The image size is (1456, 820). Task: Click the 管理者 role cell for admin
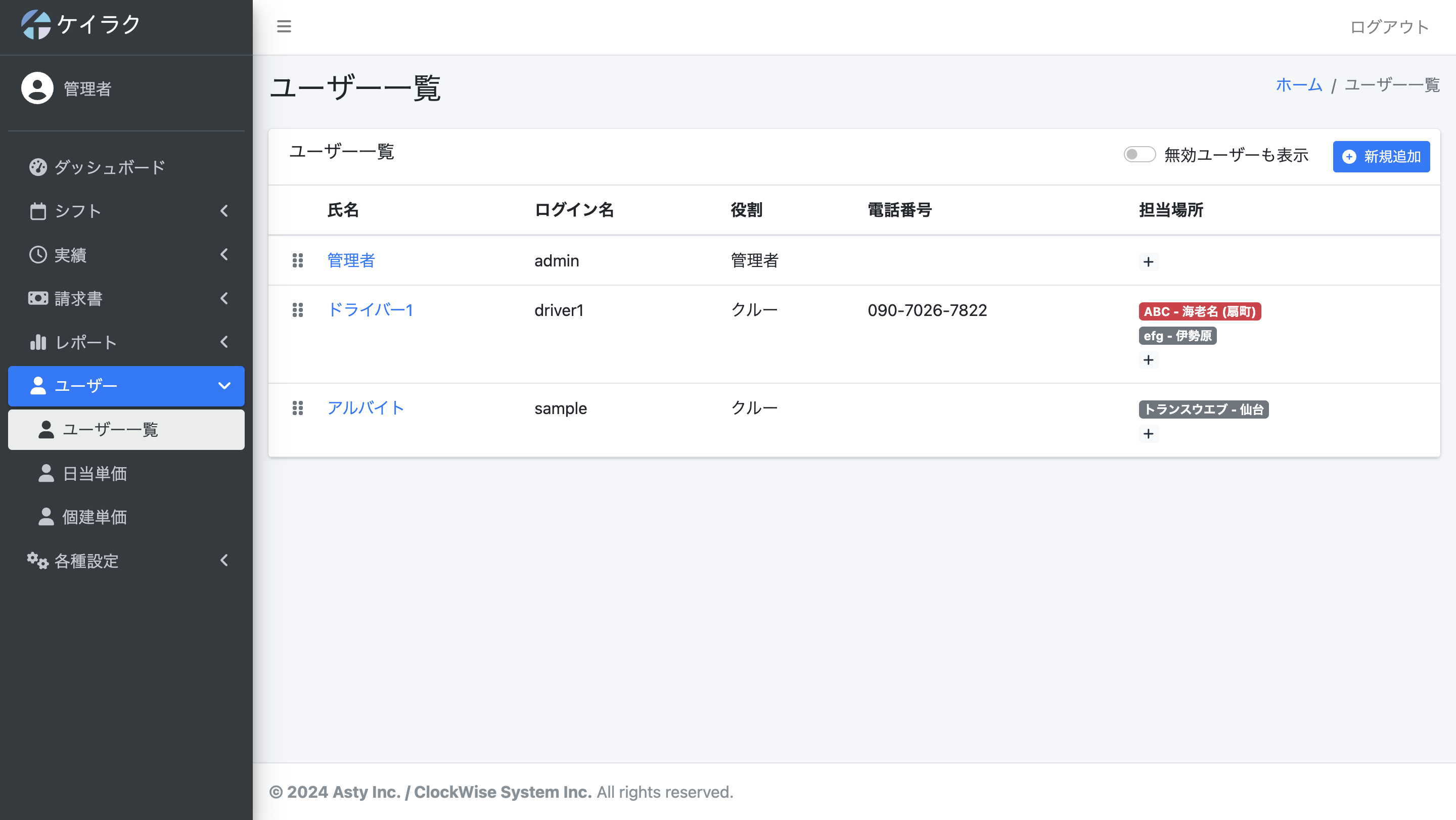pyautogui.click(x=755, y=260)
